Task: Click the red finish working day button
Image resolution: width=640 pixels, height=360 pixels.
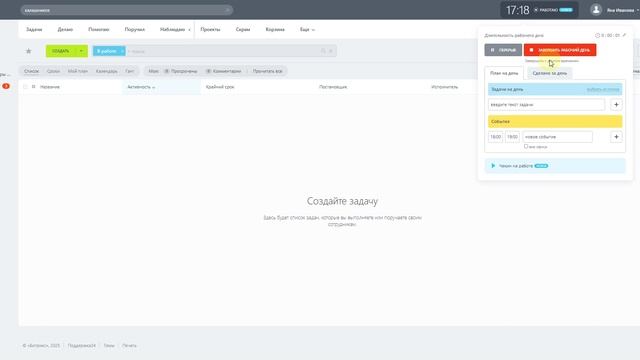Action: (x=560, y=50)
